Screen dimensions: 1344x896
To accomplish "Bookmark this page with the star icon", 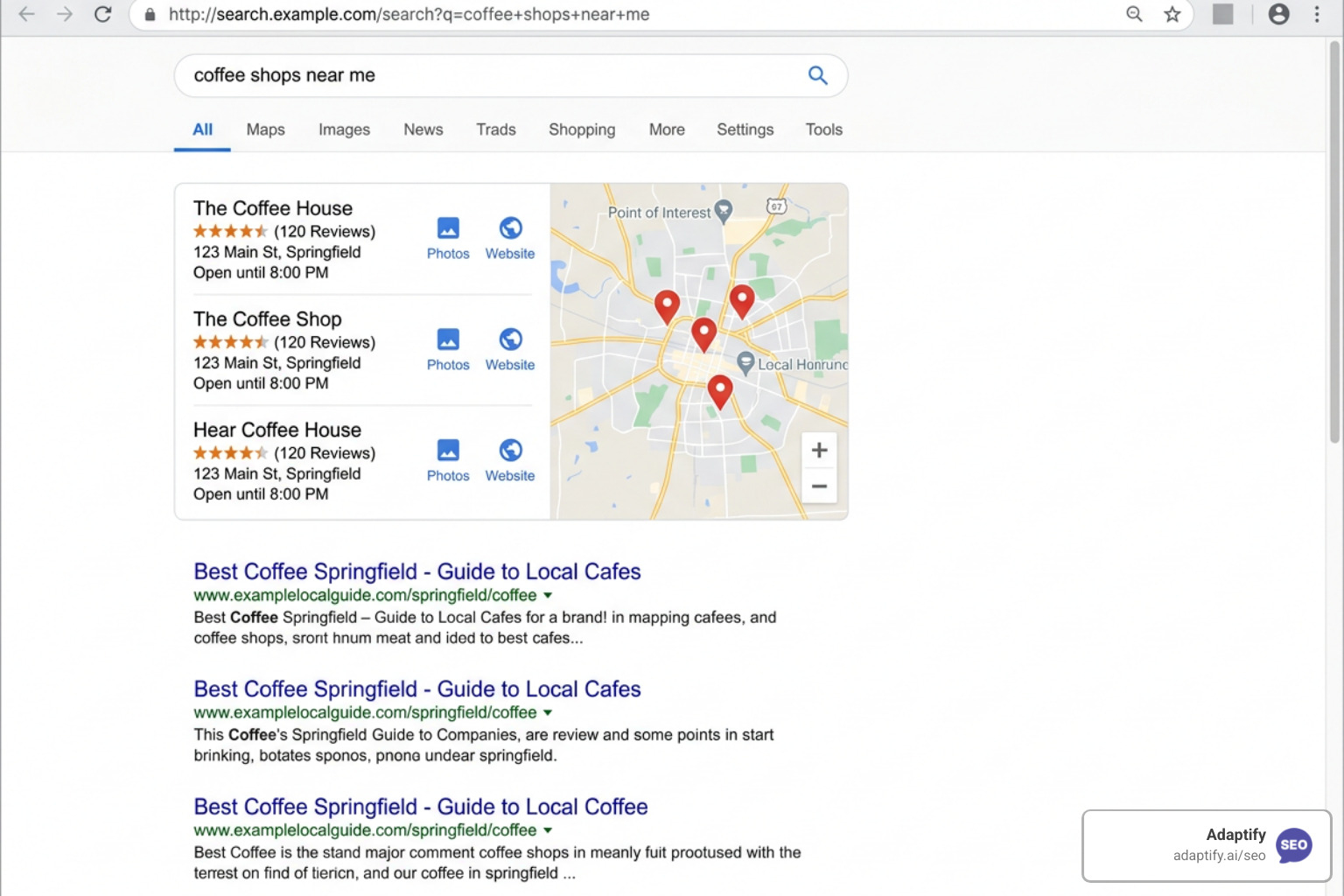I will pyautogui.click(x=1172, y=14).
